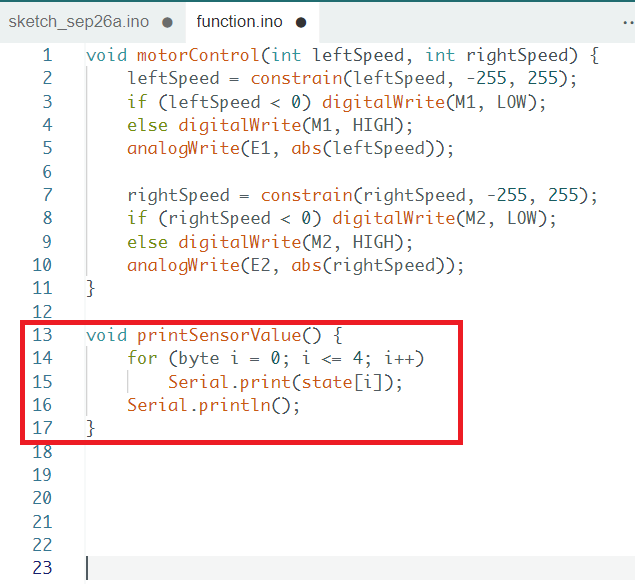
Task: Click line number 20 in gutter
Action: tap(41, 498)
